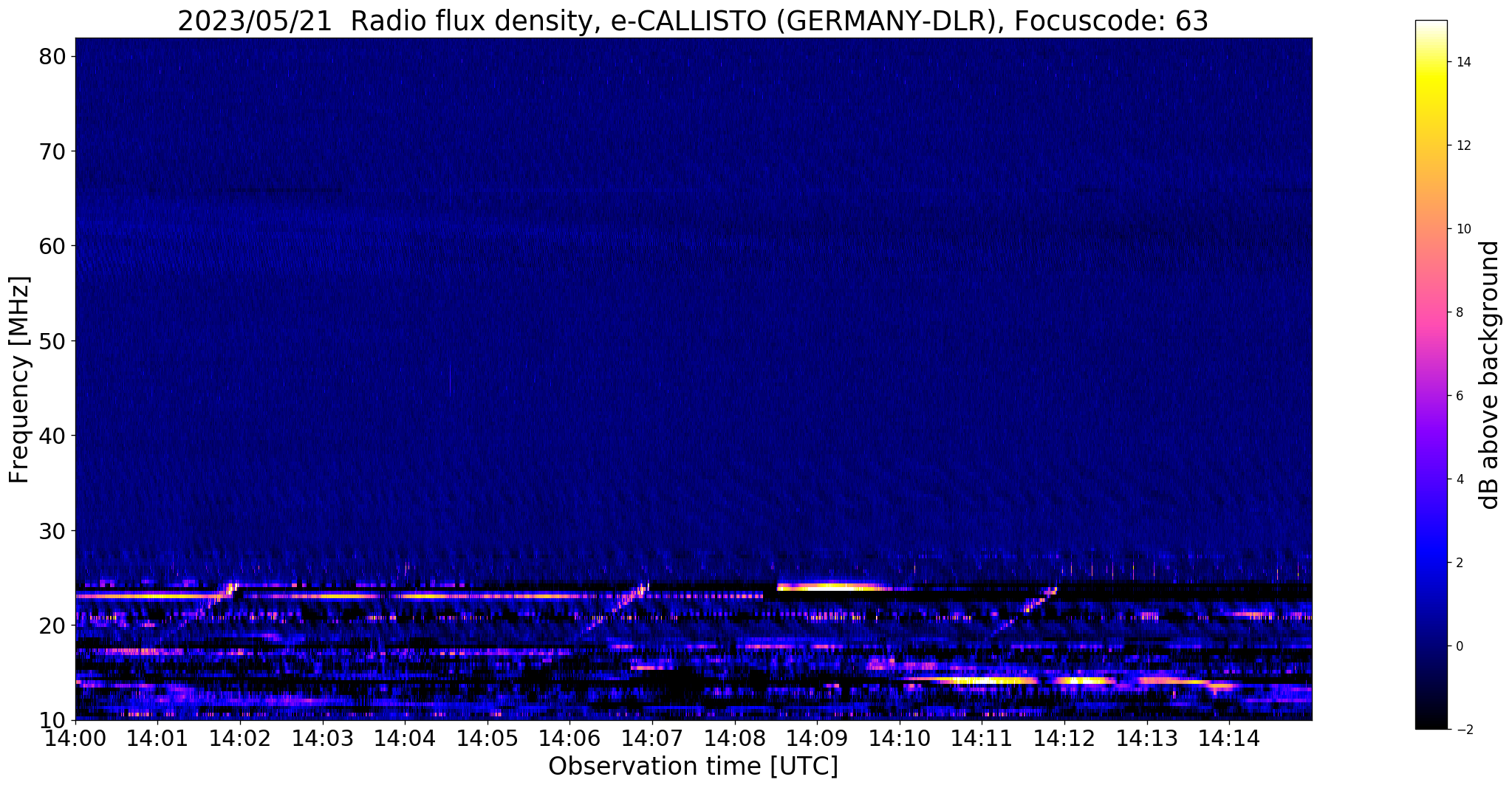Click the 14:00 time tick label
The width and height of the screenshot is (1512, 788).
coord(75,739)
